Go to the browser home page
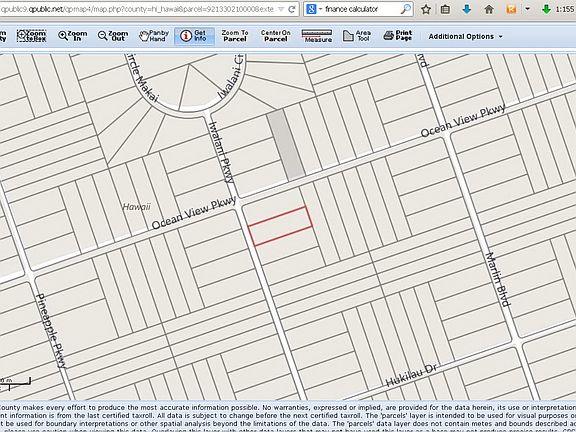The image size is (576, 432). (x=489, y=9)
